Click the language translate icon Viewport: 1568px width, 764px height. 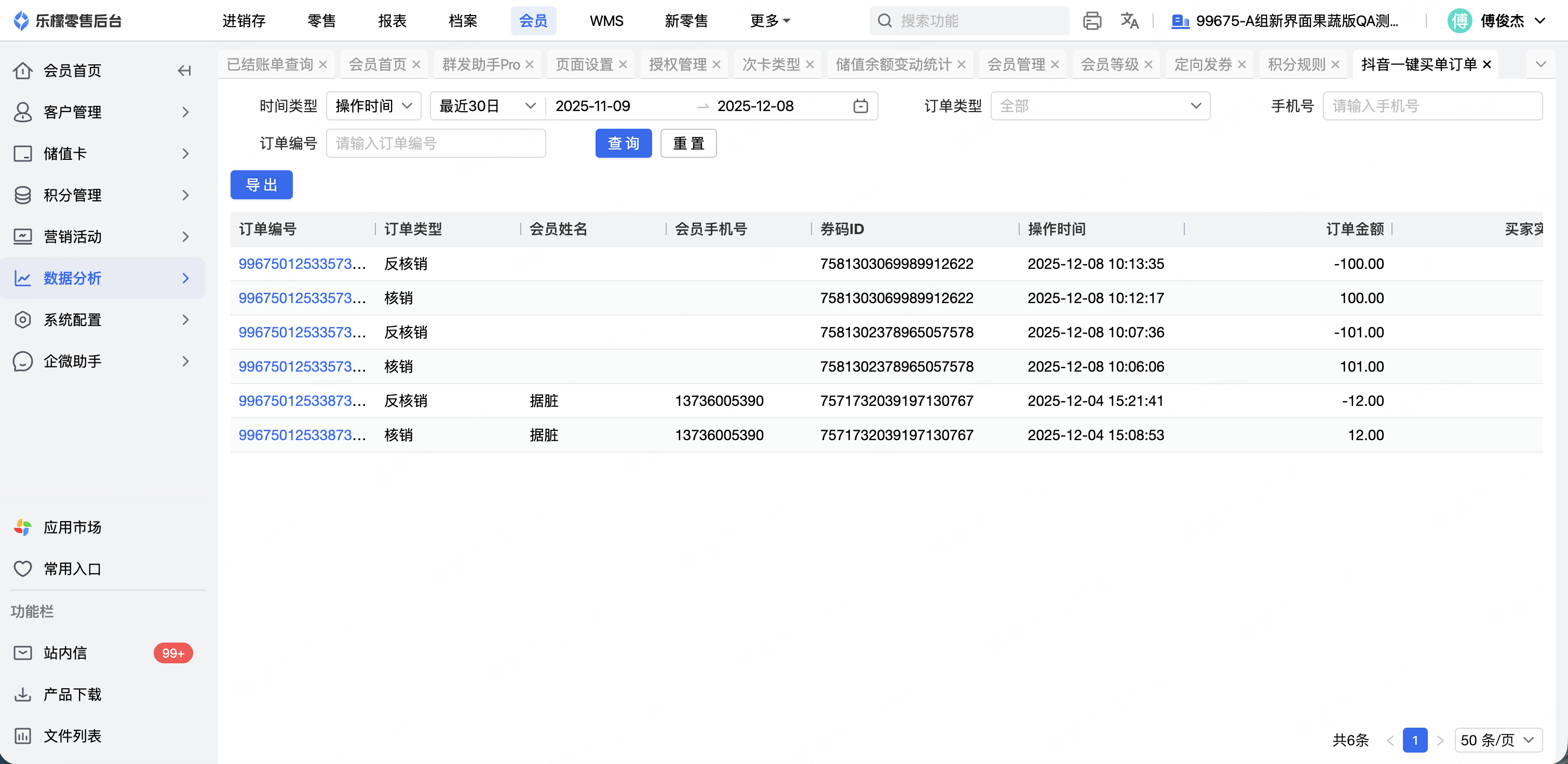click(x=1129, y=21)
